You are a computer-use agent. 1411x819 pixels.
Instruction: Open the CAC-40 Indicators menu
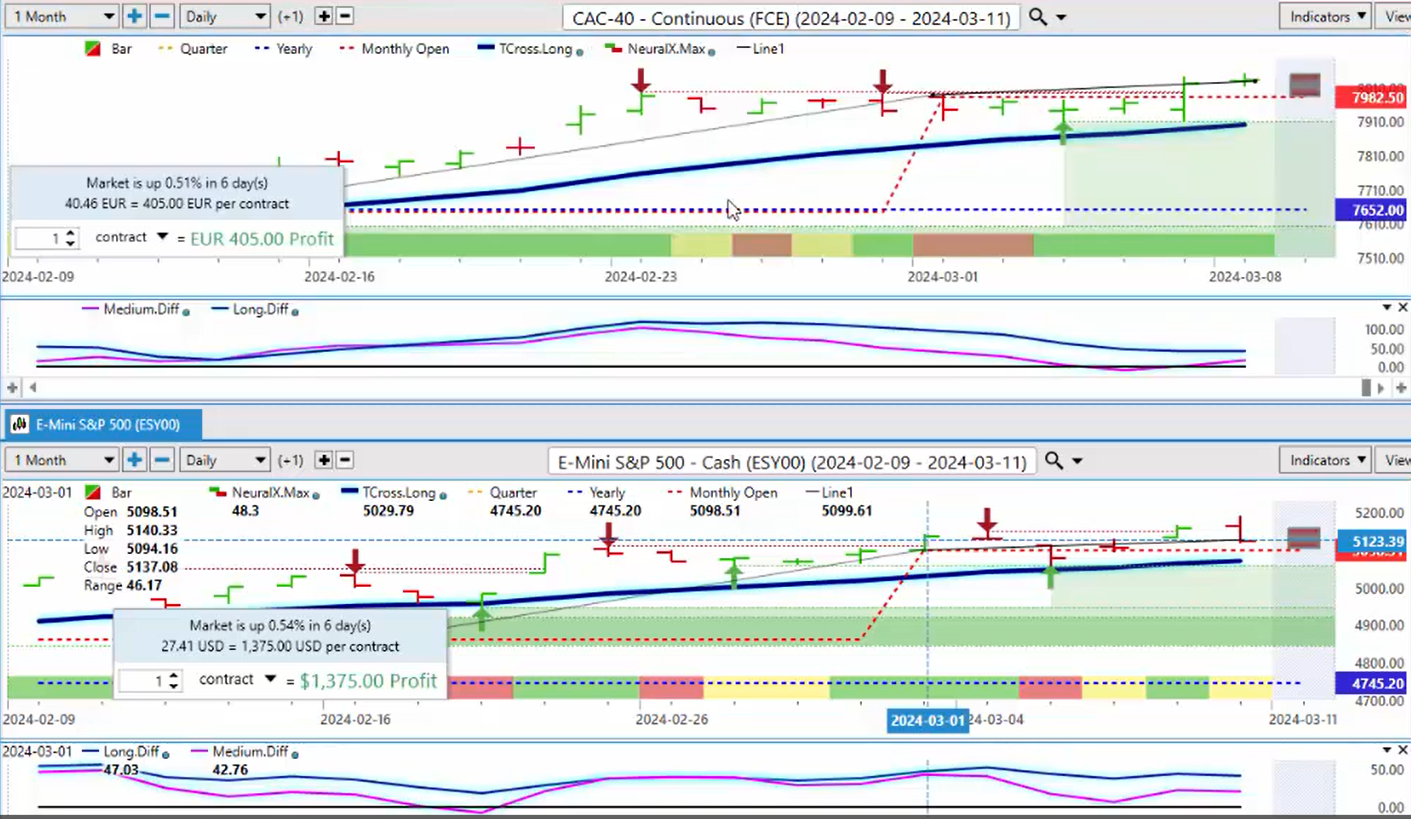point(1324,16)
